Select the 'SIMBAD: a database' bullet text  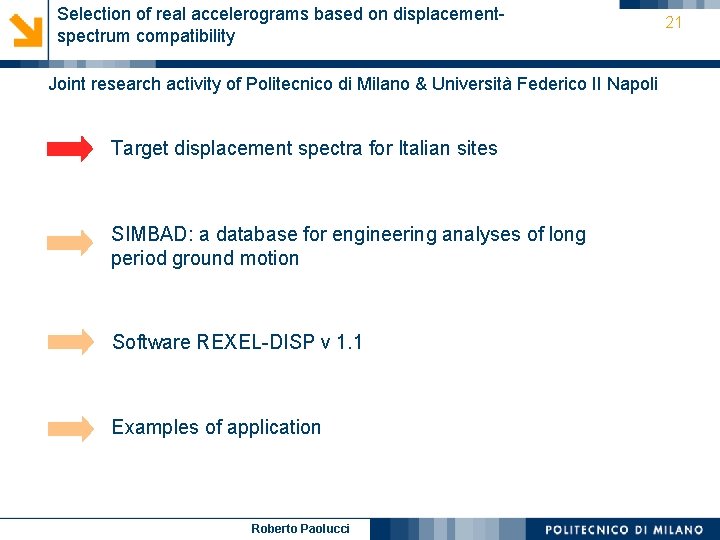pos(349,246)
